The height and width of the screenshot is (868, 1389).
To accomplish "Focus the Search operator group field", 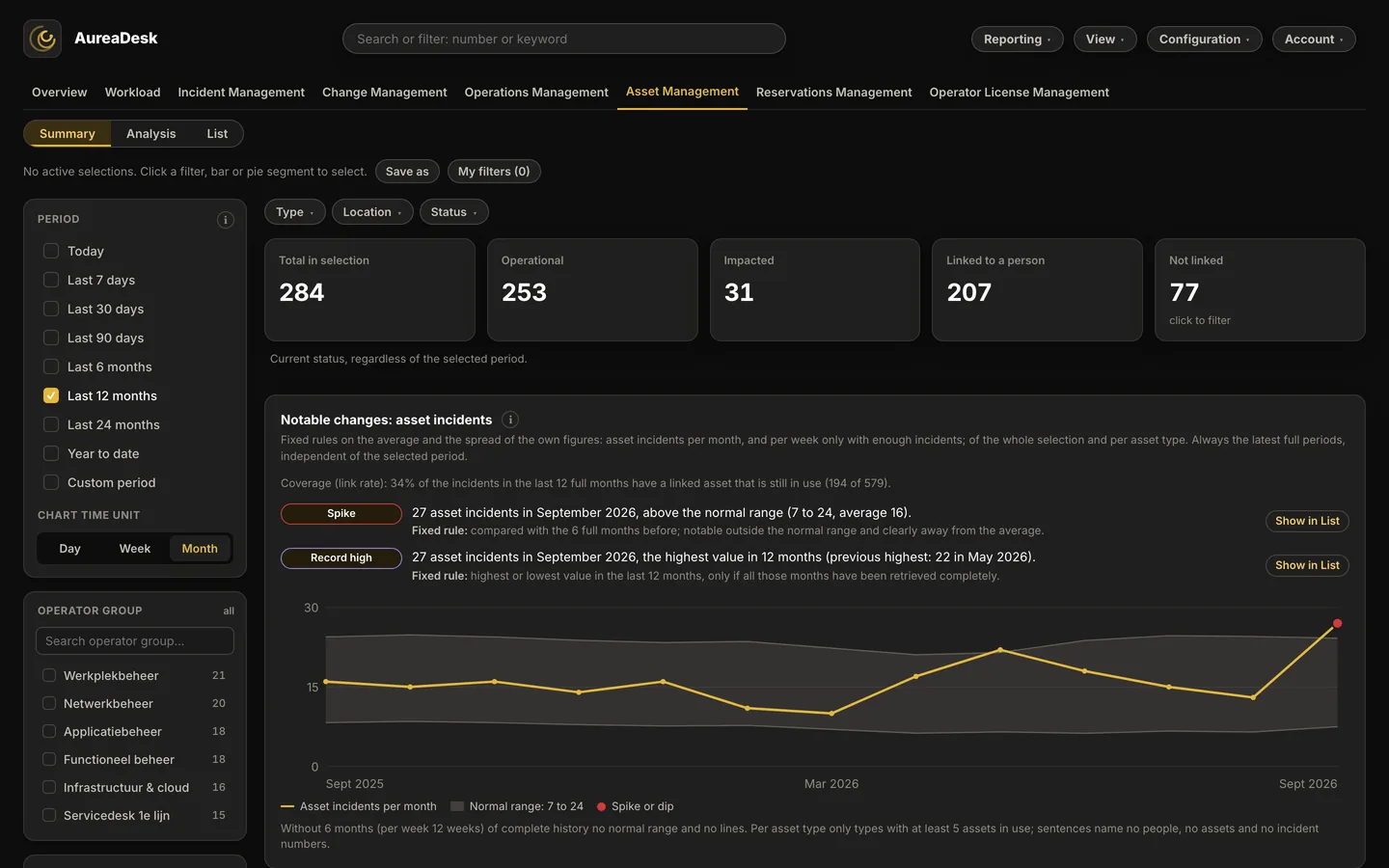I will [135, 641].
